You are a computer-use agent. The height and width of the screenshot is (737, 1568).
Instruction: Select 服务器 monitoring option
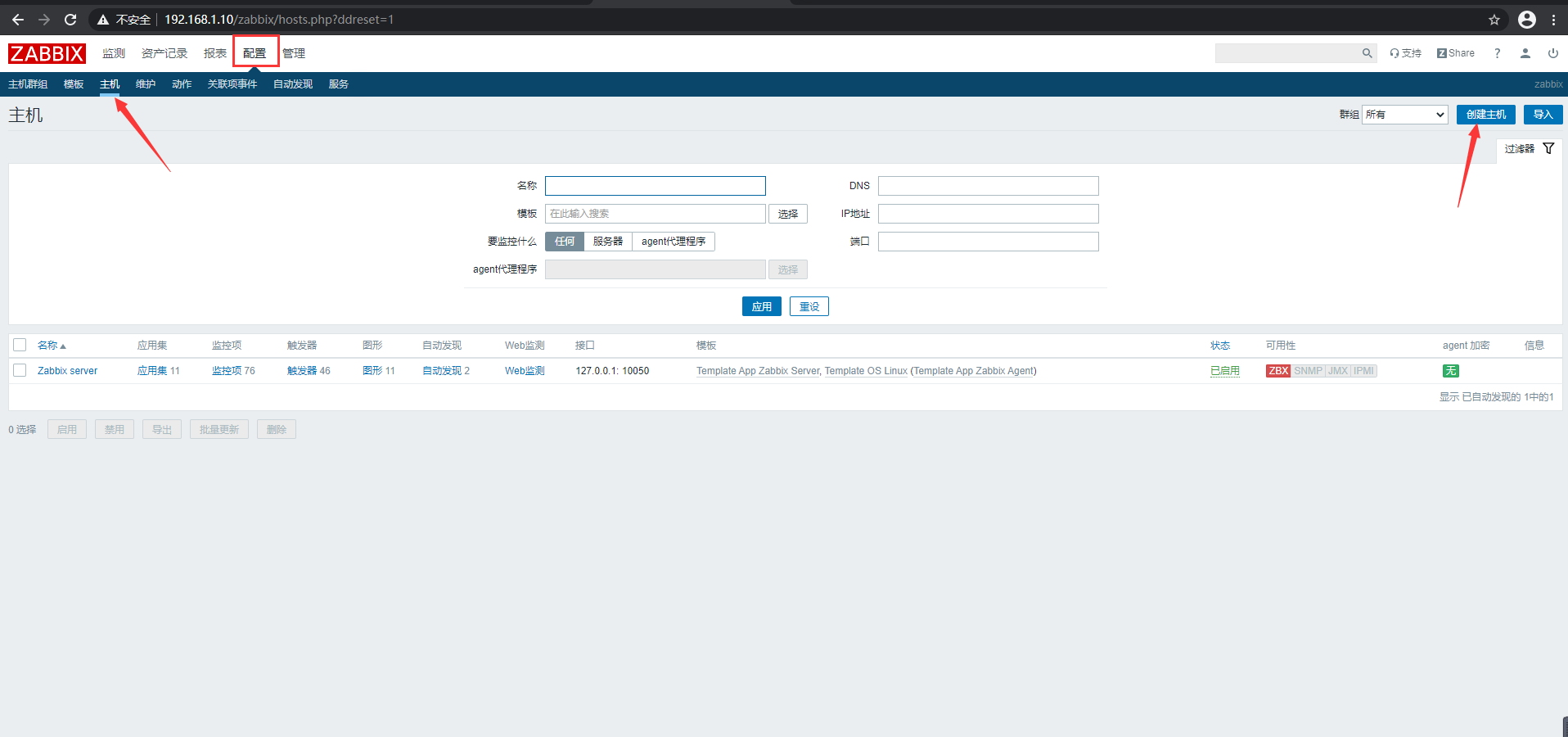(x=608, y=242)
